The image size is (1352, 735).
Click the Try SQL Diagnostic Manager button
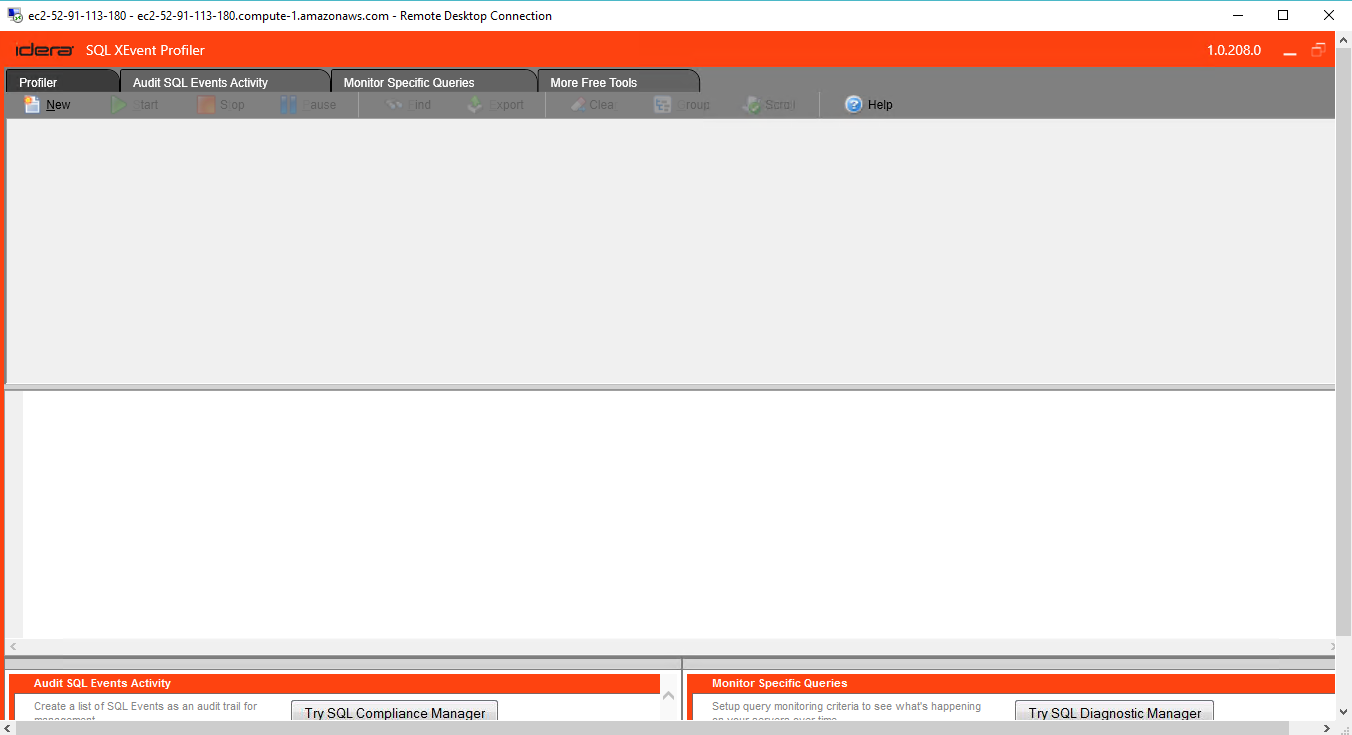[x=1115, y=713]
